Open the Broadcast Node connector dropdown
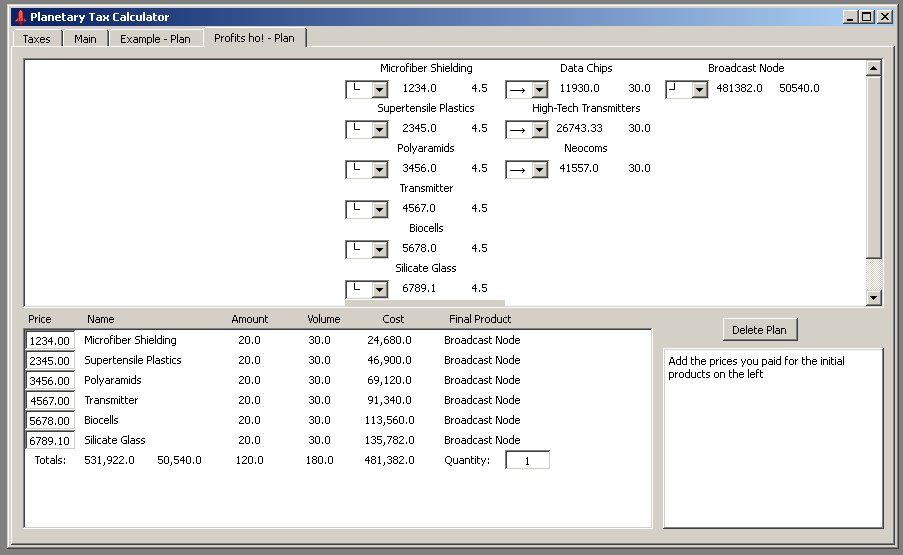Image resolution: width=903 pixels, height=555 pixels. [x=699, y=90]
